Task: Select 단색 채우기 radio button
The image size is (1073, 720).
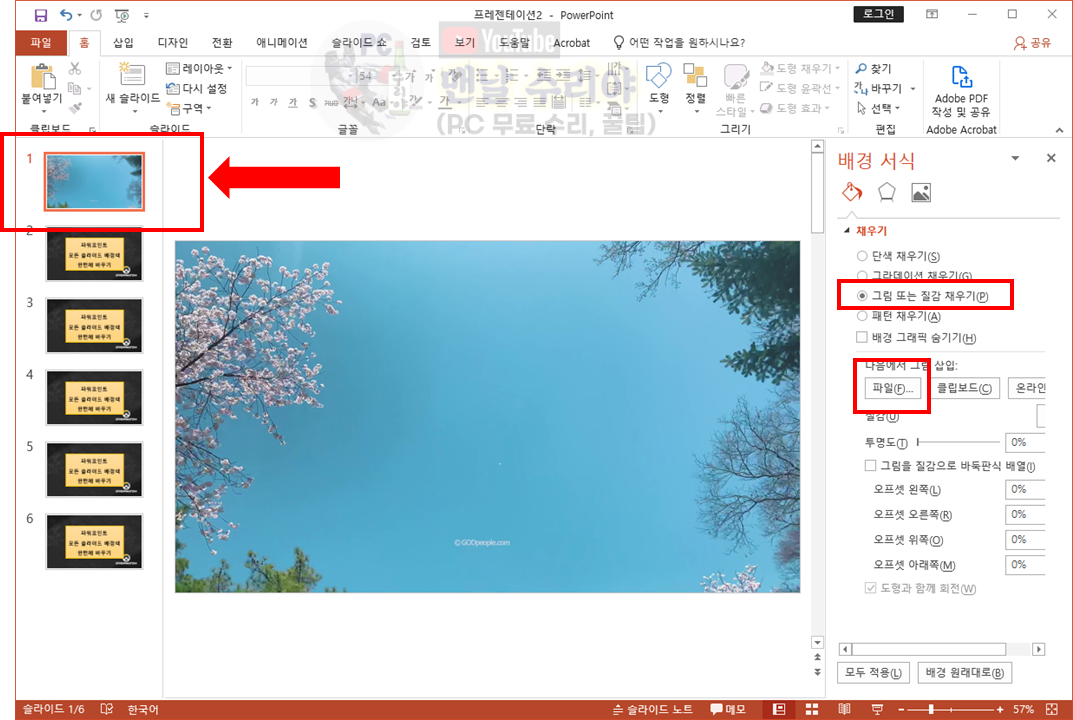Action: (x=862, y=256)
